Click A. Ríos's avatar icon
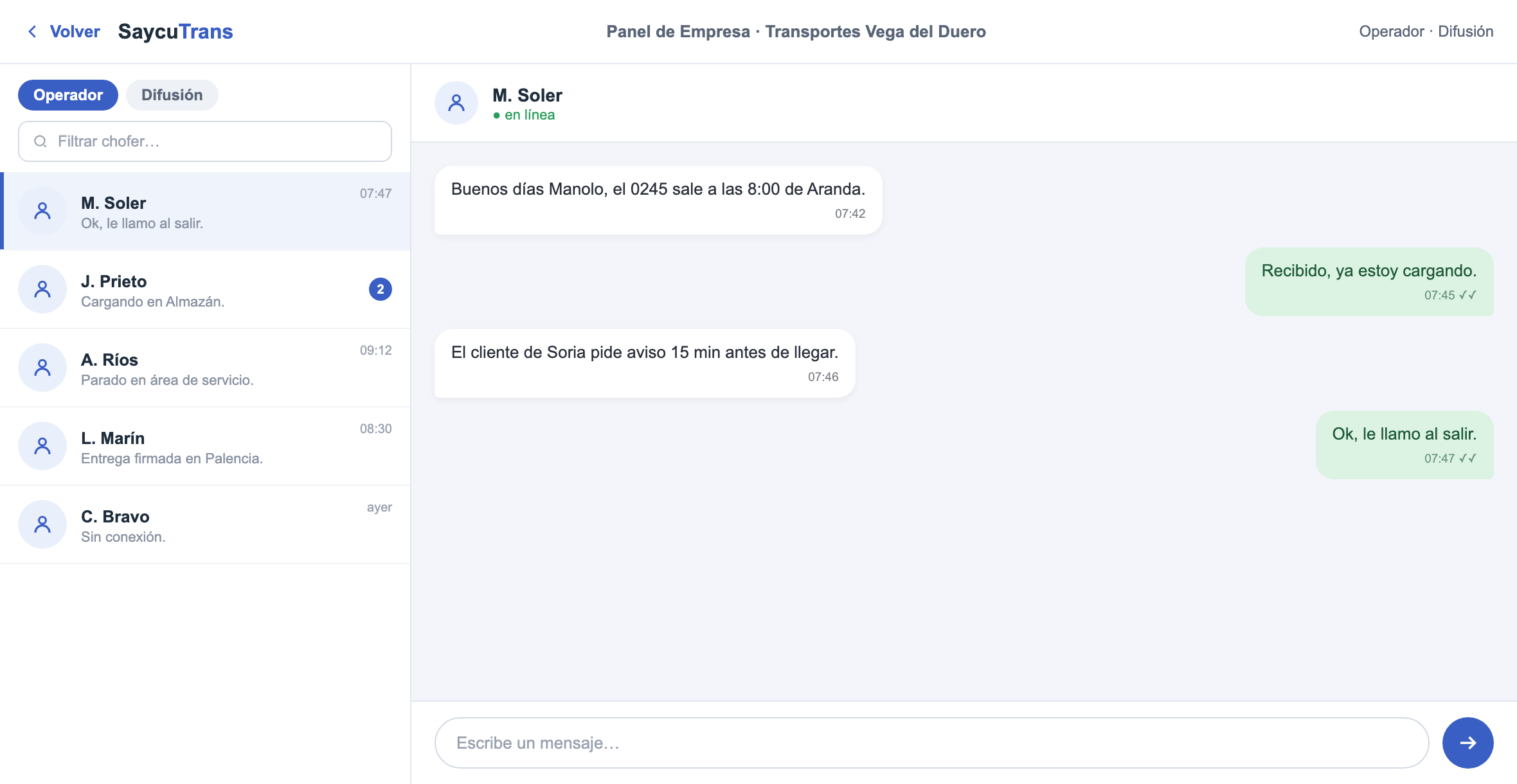Screen dimensions: 1517x784 tap(42, 368)
